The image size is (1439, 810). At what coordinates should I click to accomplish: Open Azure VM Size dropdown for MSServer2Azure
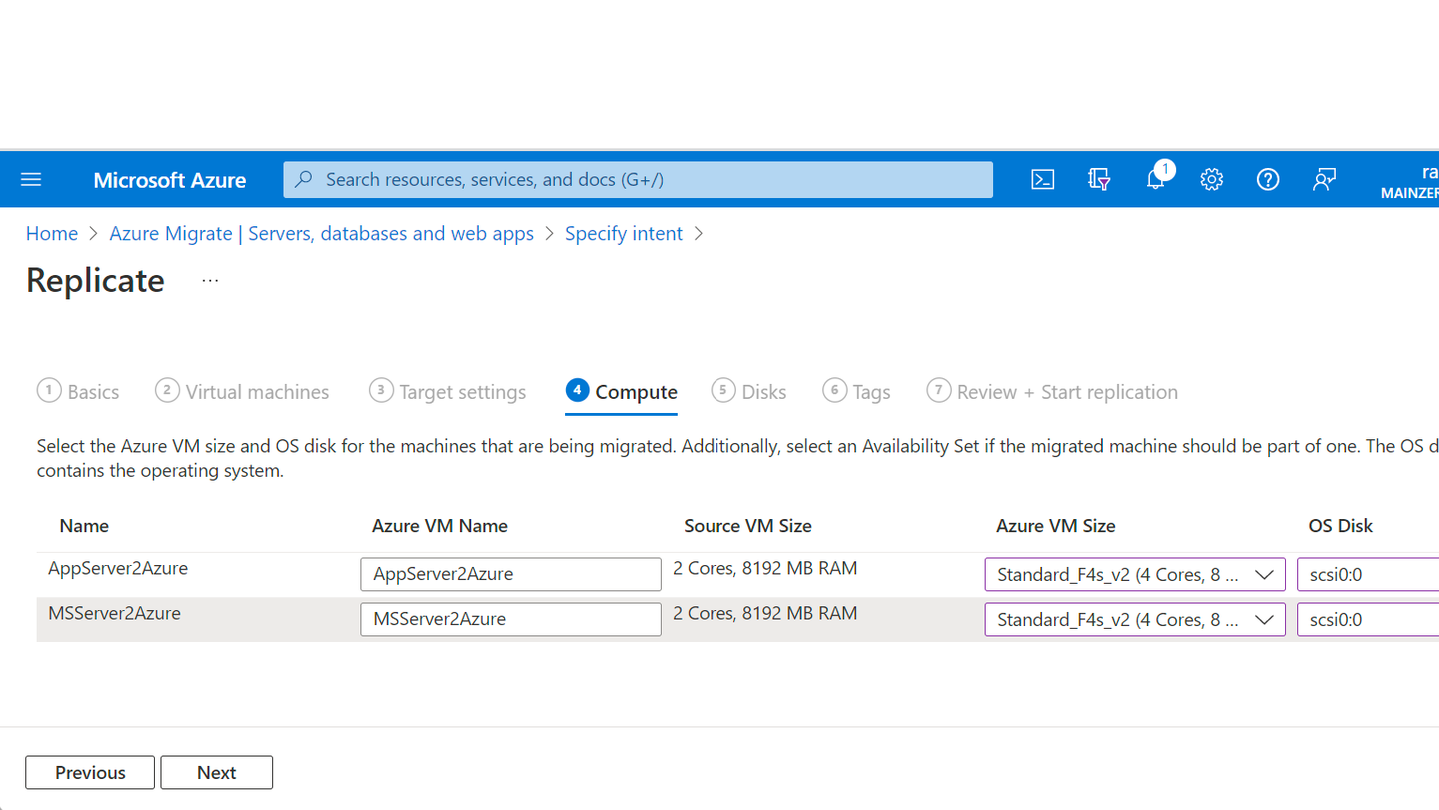(x=1135, y=619)
